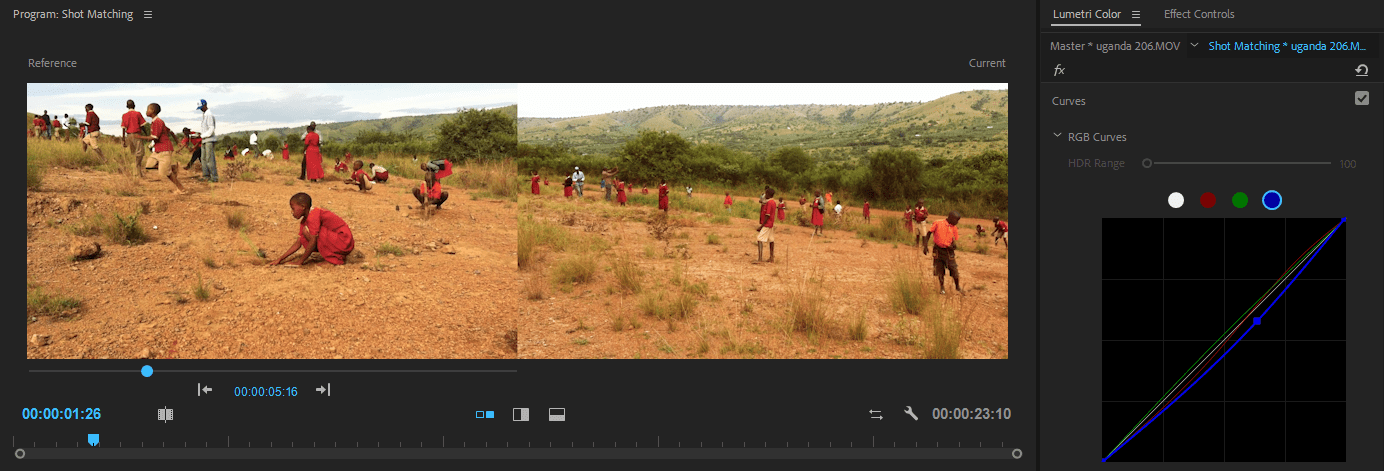The height and width of the screenshot is (471, 1384).
Task: Select Master * uganda 206.MOV clip tab
Action: coord(1115,46)
